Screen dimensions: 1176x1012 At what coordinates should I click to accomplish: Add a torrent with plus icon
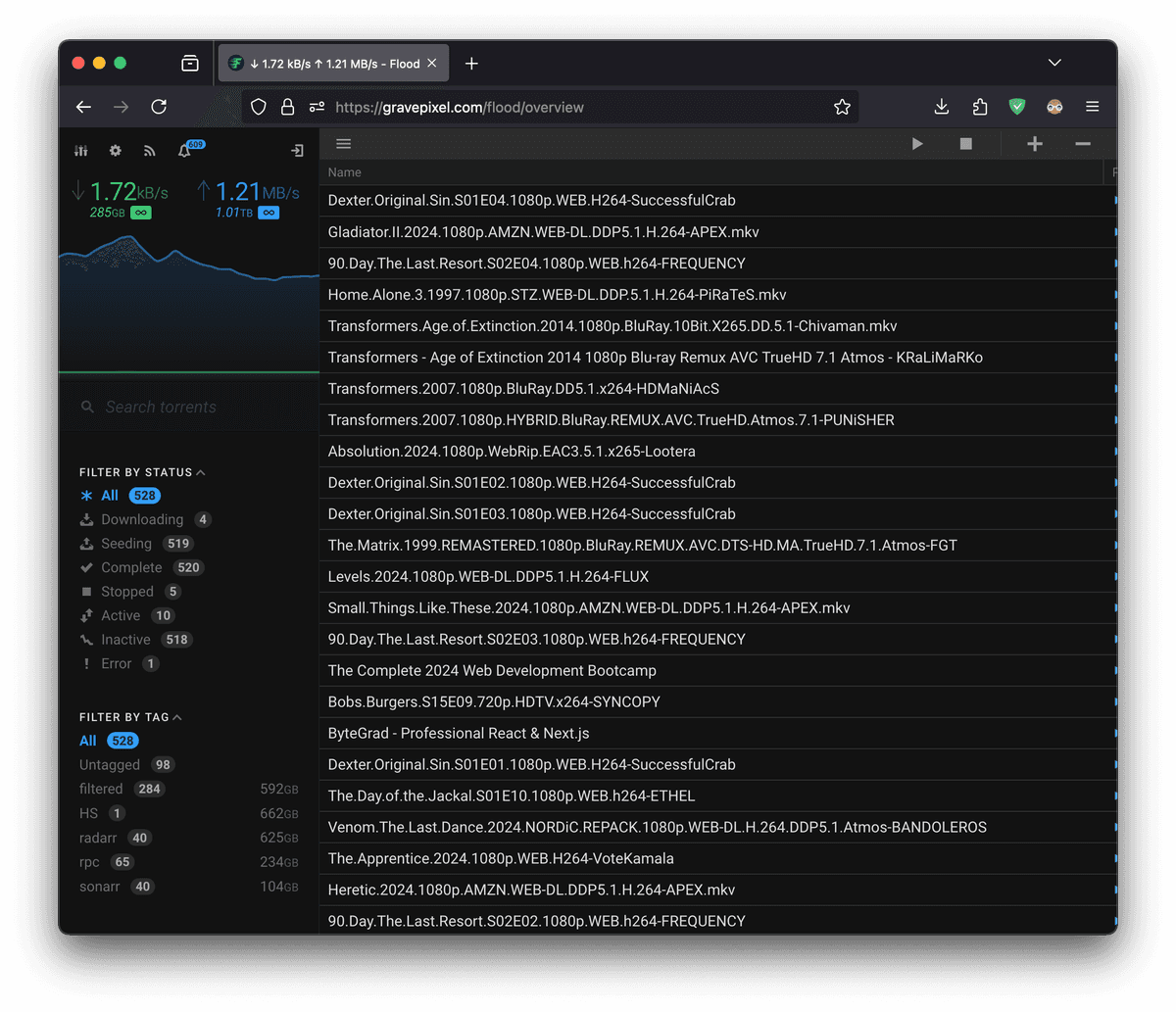click(1035, 144)
